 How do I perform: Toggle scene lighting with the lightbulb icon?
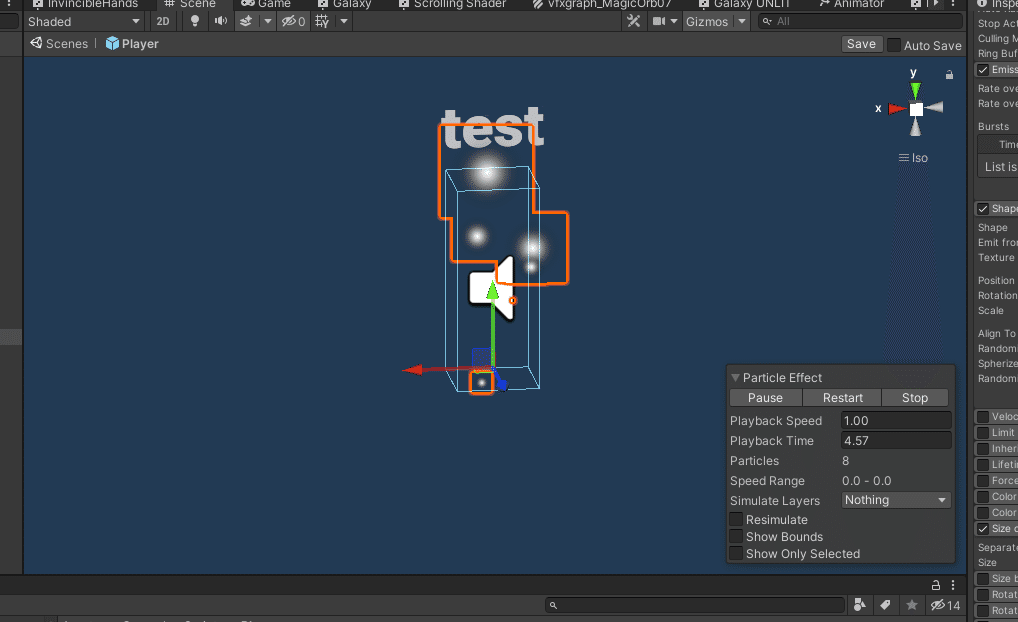click(194, 21)
